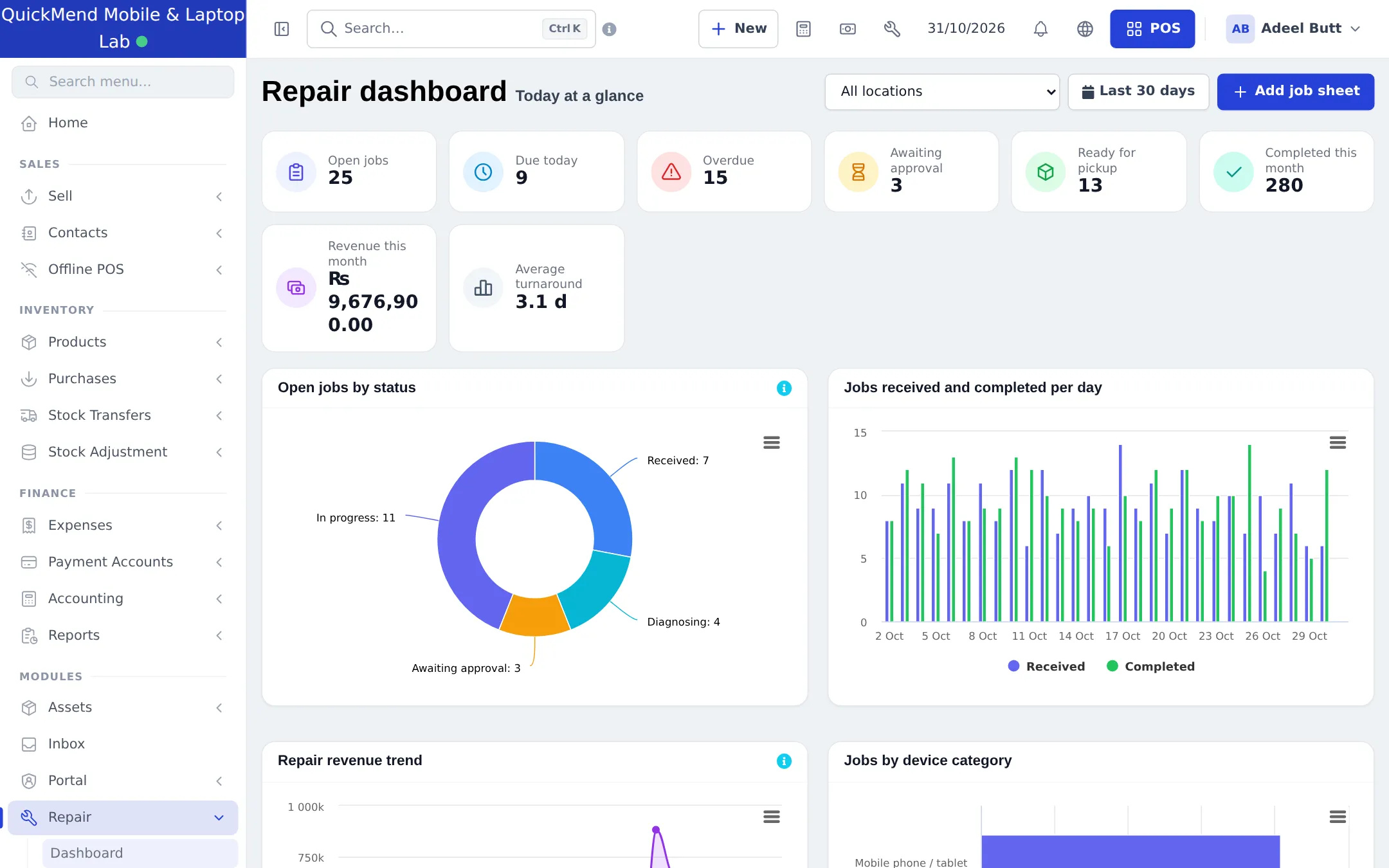Collapse the sidebar with the panel toggle icon
The width and height of the screenshot is (1389, 868).
[282, 29]
